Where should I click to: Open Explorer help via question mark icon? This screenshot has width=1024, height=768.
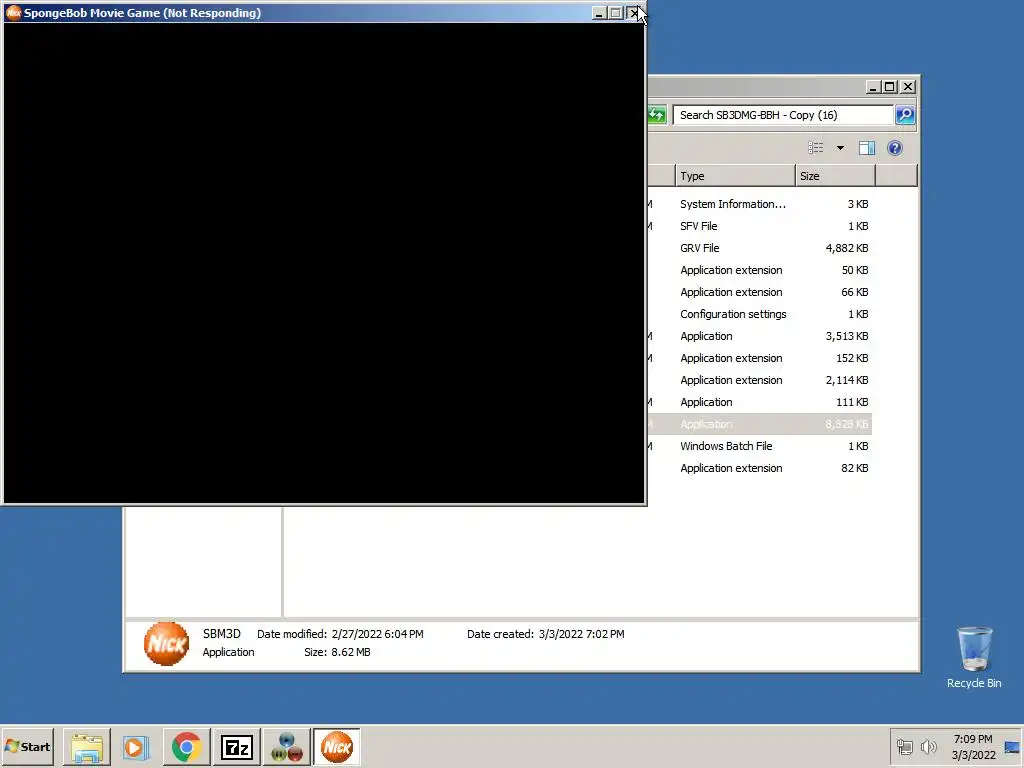click(895, 148)
